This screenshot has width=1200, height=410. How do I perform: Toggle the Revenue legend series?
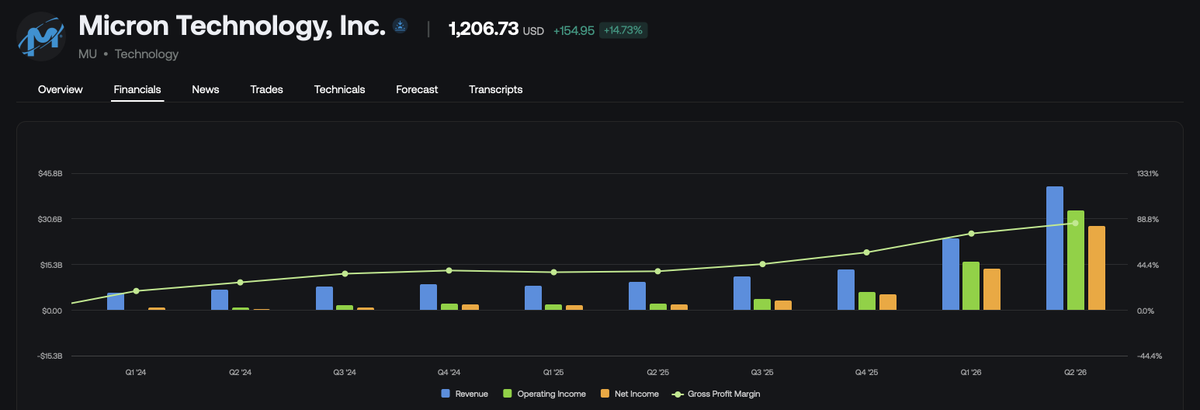pyautogui.click(x=464, y=394)
